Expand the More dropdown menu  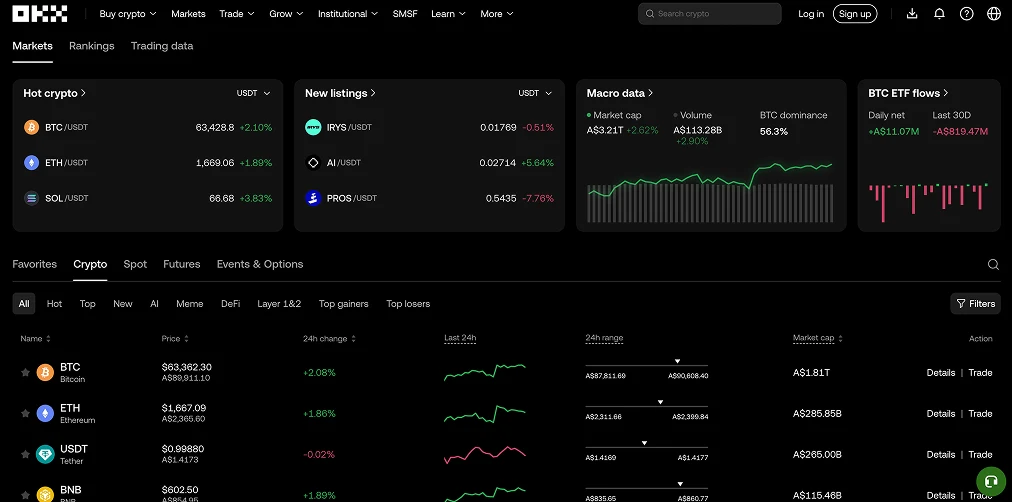pyautogui.click(x=497, y=14)
